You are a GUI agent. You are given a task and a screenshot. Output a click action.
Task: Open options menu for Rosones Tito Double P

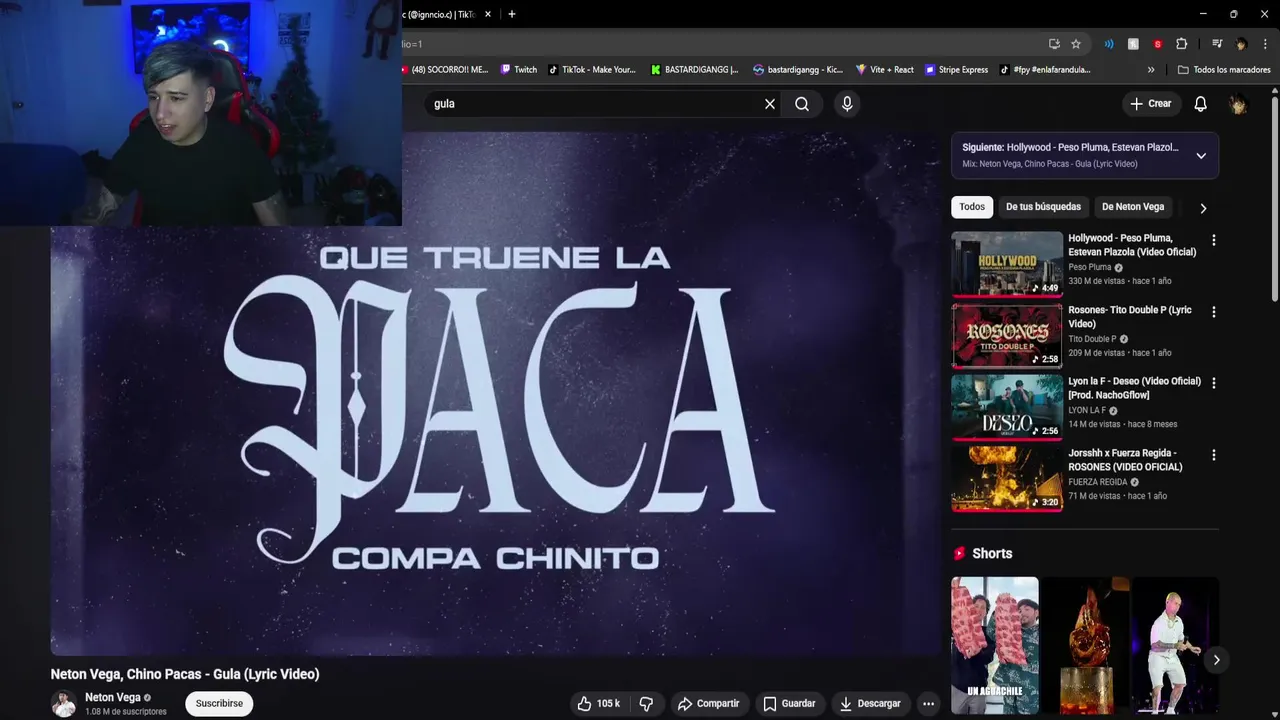click(x=1214, y=312)
